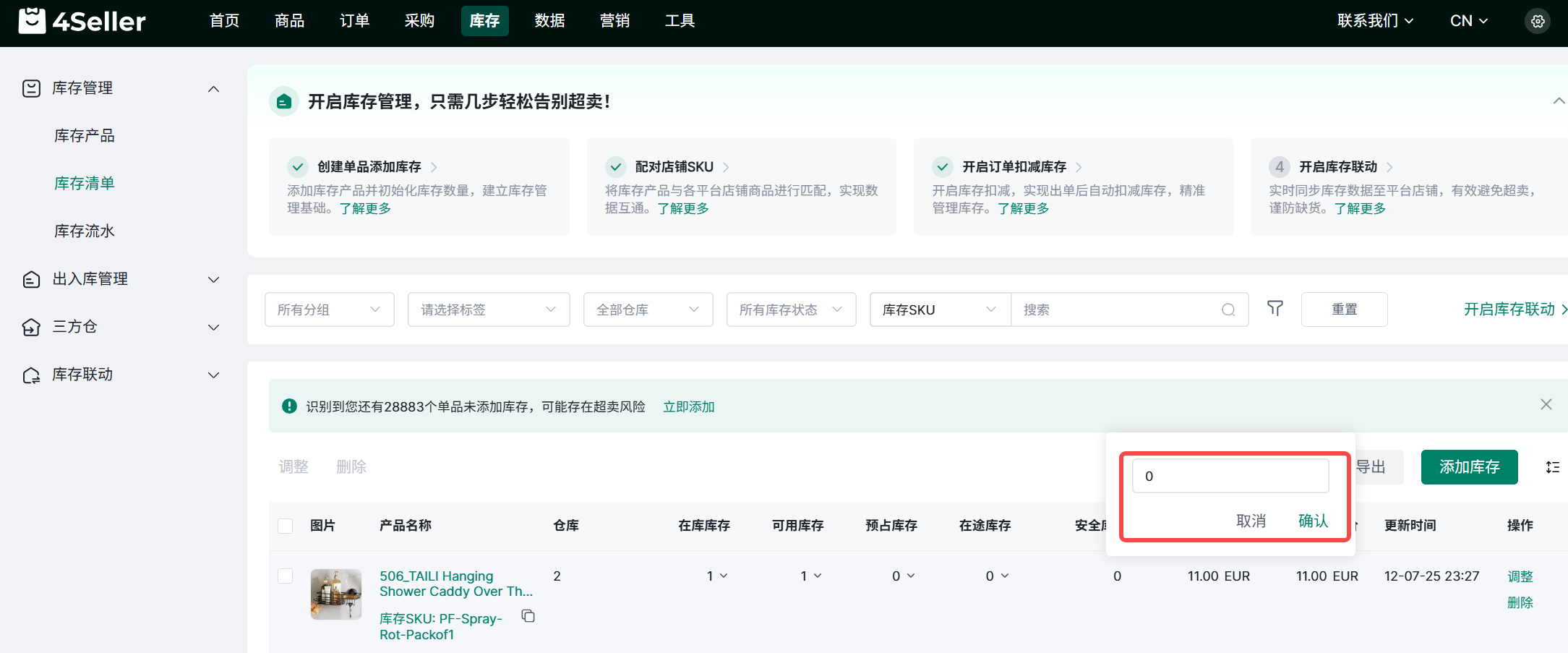Click the settings gear icon in header

[1538, 21]
